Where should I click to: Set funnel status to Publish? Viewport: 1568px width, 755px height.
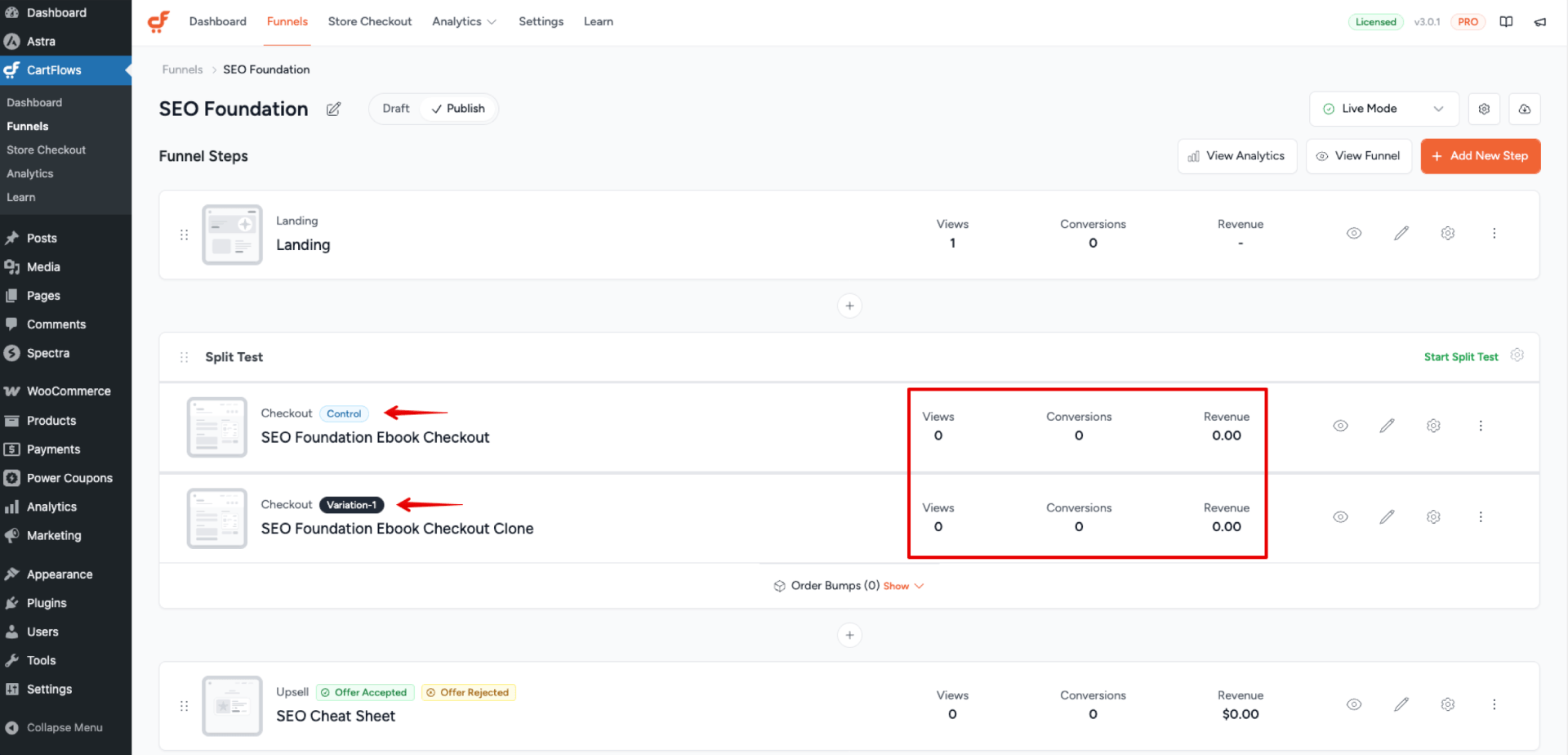click(458, 109)
